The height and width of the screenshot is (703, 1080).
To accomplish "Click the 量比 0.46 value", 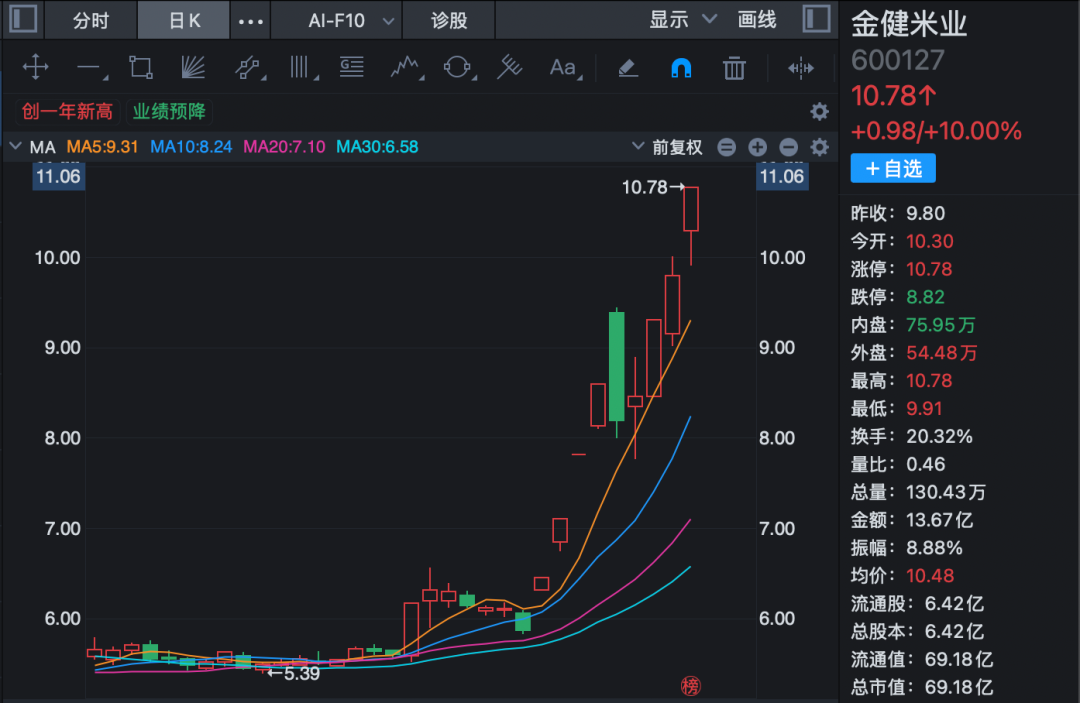I will (926, 464).
